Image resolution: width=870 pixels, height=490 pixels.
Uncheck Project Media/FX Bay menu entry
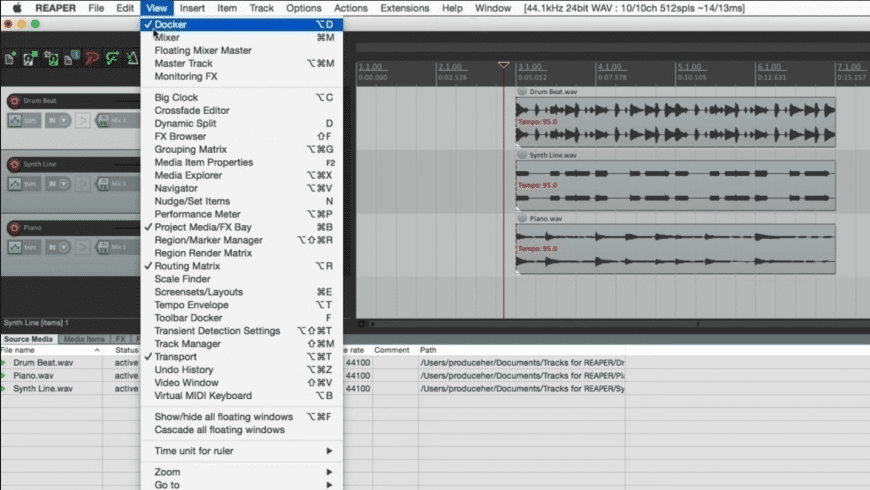(x=203, y=227)
